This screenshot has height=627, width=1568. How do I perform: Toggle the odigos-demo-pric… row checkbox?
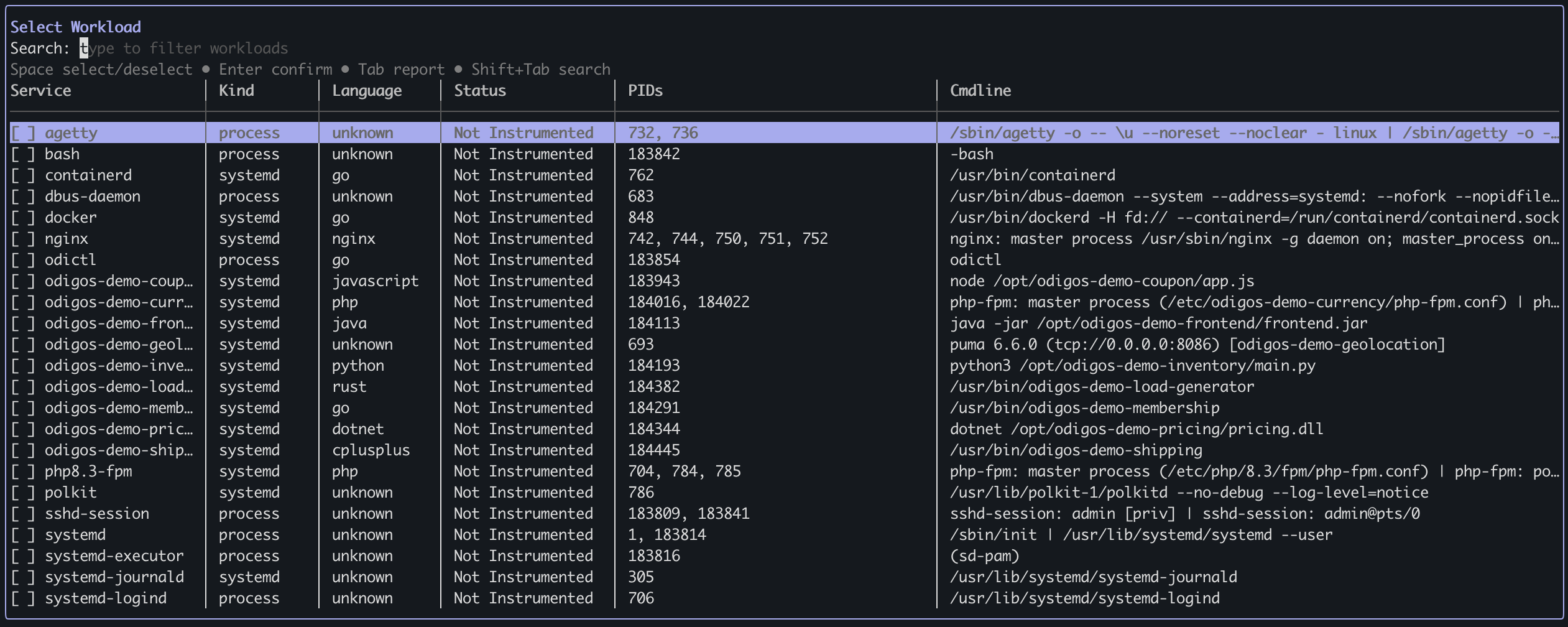pos(23,429)
